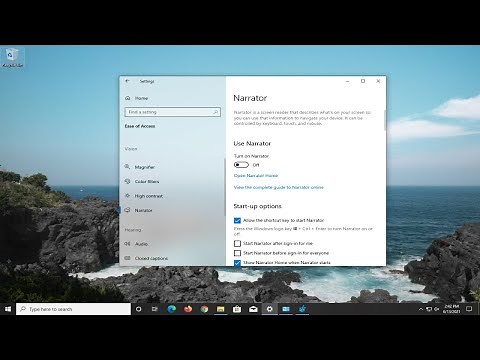Click the sidebar navigation scrollbar
Screen dimensions: 480x360
click(x=225, y=187)
